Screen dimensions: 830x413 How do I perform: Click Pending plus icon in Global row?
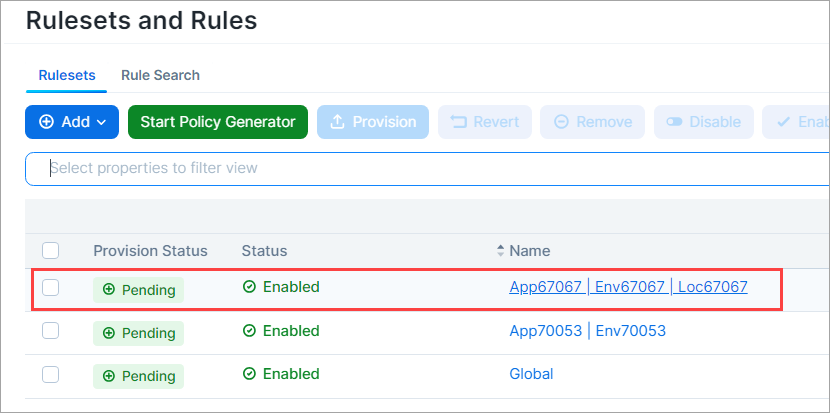pos(109,376)
